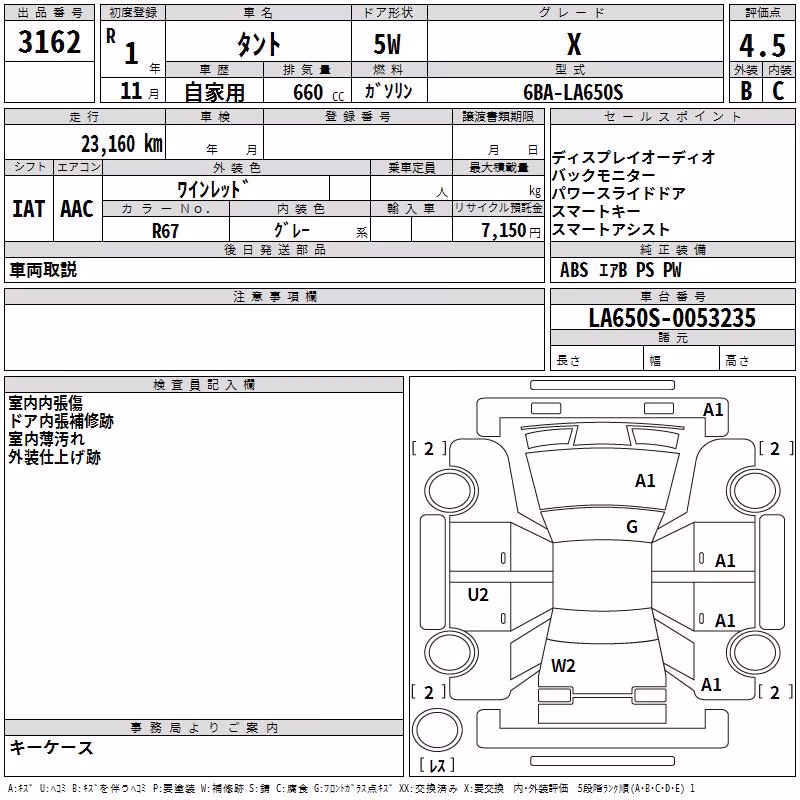Screen dimensions: 800x800
Task: Click door type 5W value
Action: [387, 44]
